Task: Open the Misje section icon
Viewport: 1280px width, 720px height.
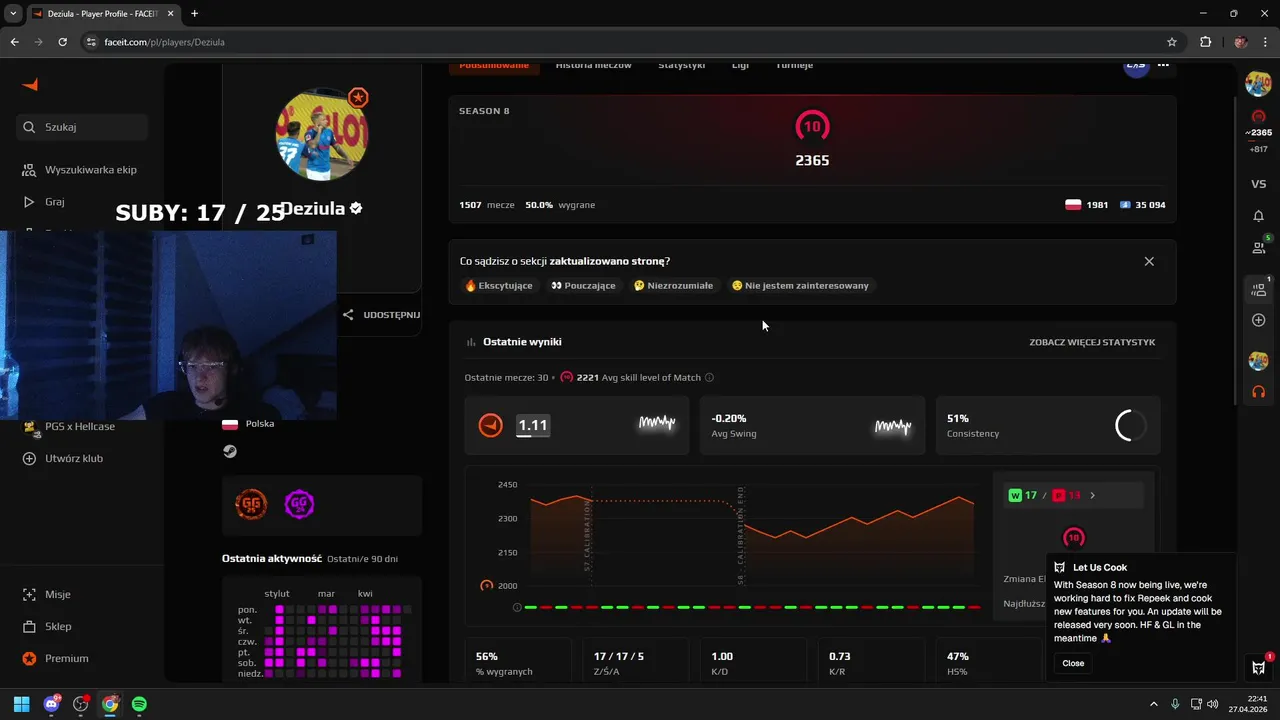Action: click(x=29, y=594)
